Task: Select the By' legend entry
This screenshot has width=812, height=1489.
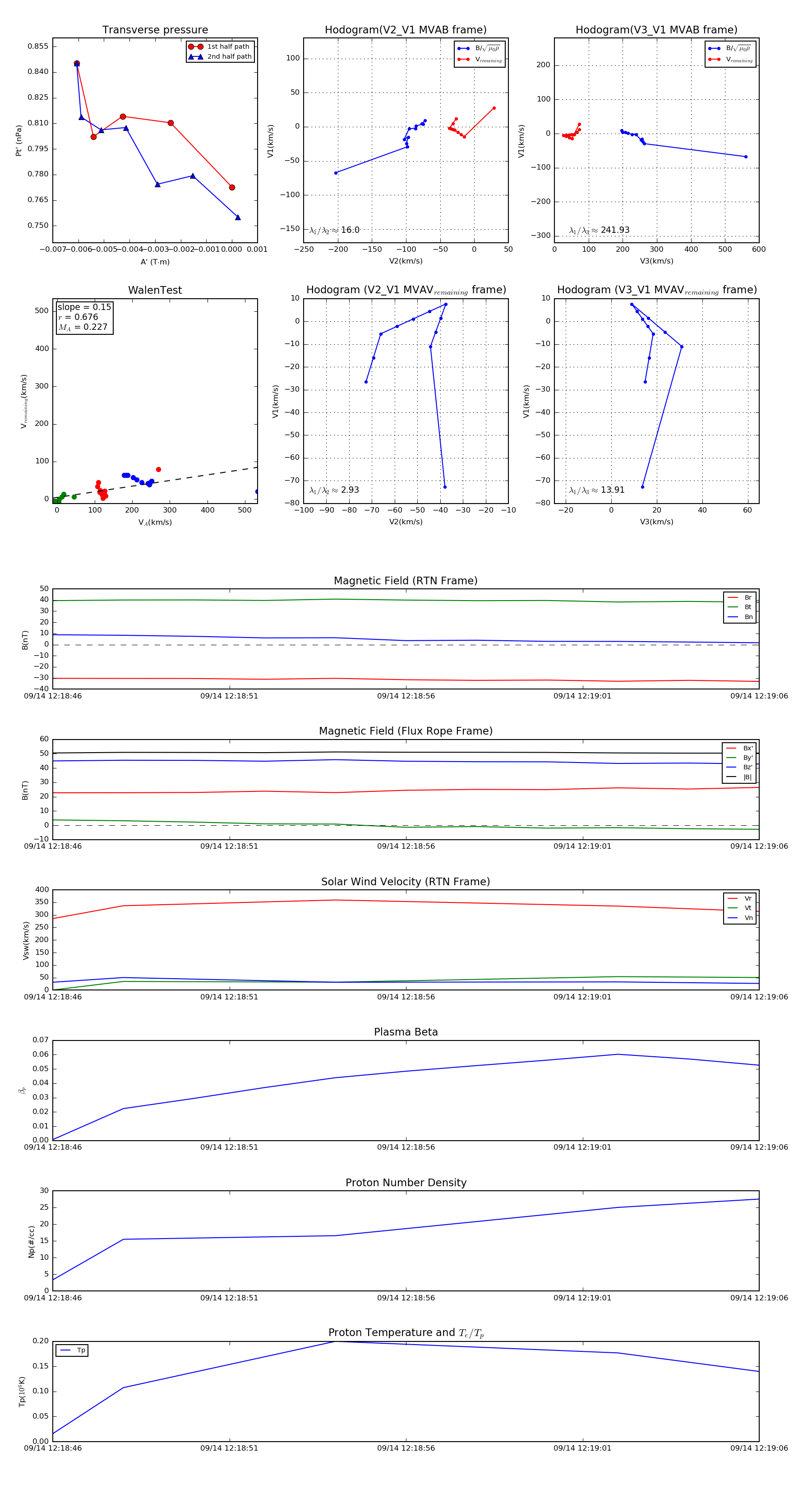Action: click(739, 758)
